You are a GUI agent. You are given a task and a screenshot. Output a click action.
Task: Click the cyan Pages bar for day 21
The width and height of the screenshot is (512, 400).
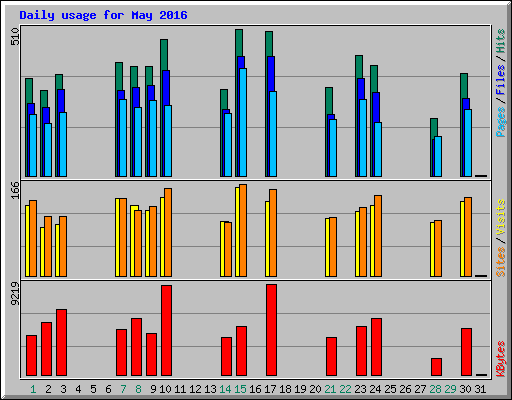[333, 148]
